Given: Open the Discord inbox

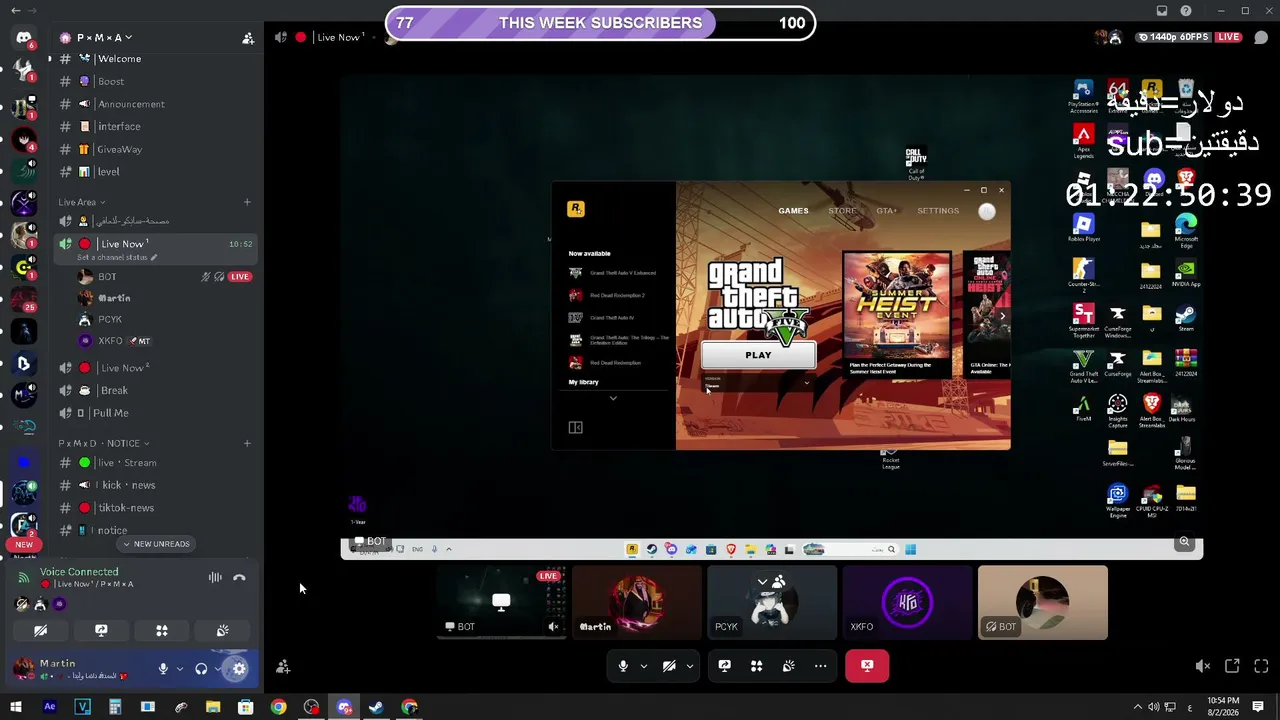Looking at the screenshot, I should (x=1162, y=11).
